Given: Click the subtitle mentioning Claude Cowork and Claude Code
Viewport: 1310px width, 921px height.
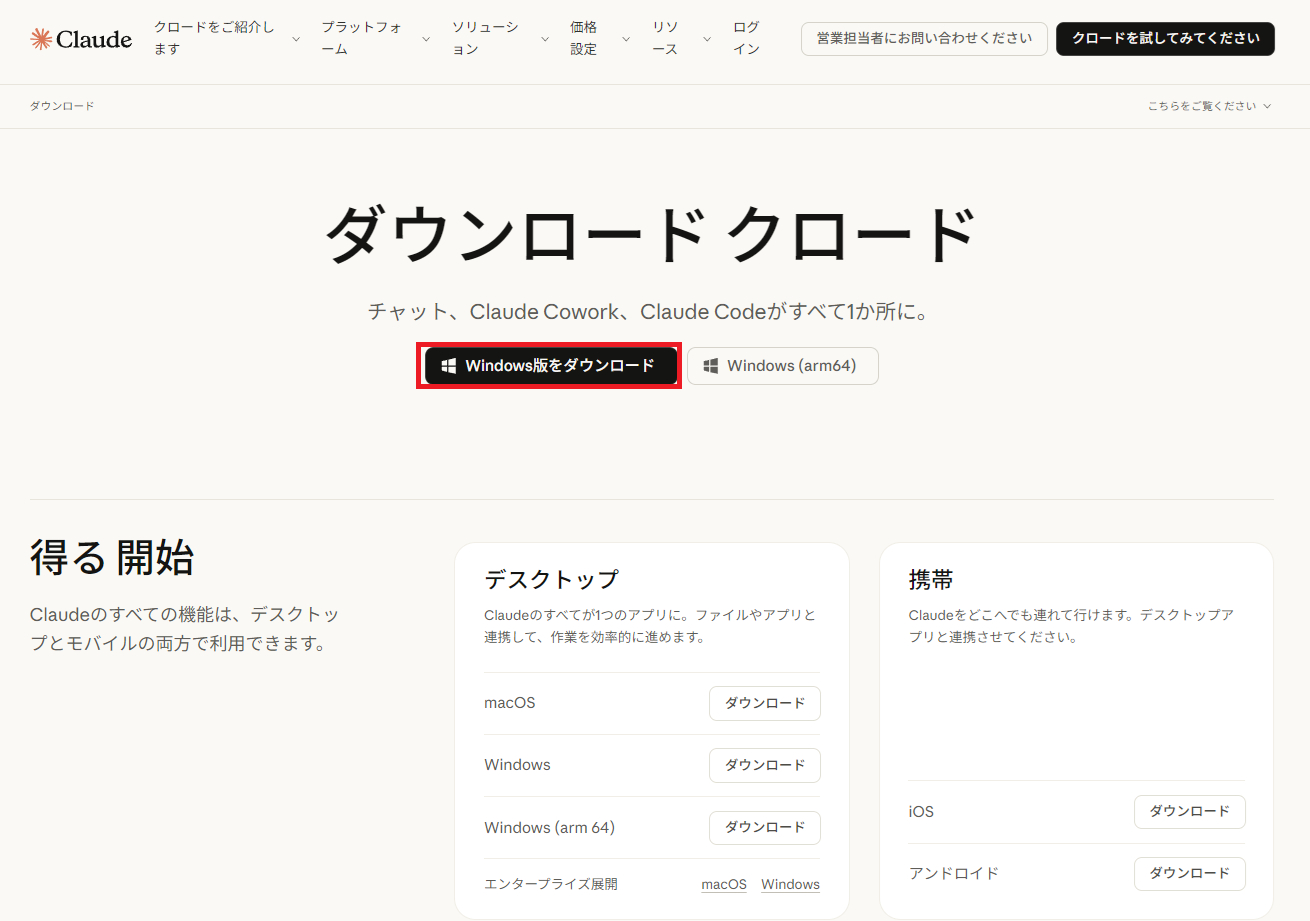Looking at the screenshot, I should pos(651,312).
